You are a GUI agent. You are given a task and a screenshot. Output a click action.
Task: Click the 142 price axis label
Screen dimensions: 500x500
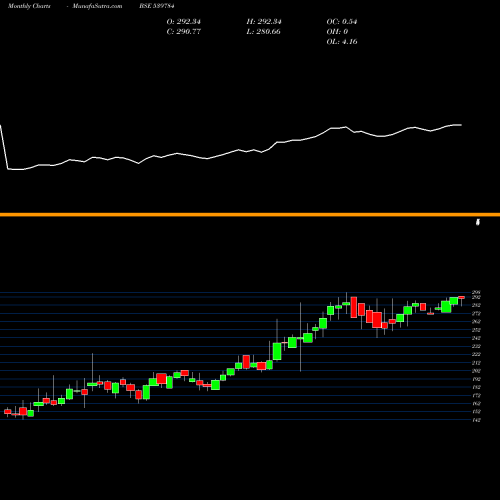pos(476,420)
